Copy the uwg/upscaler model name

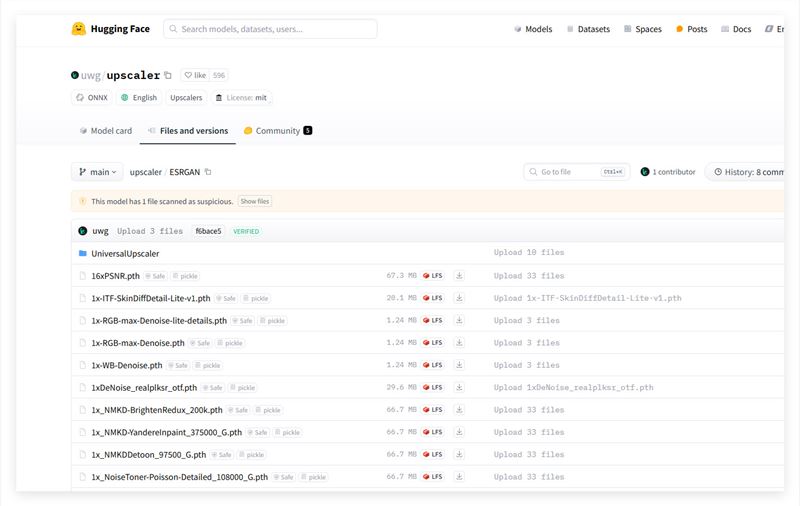point(168,75)
